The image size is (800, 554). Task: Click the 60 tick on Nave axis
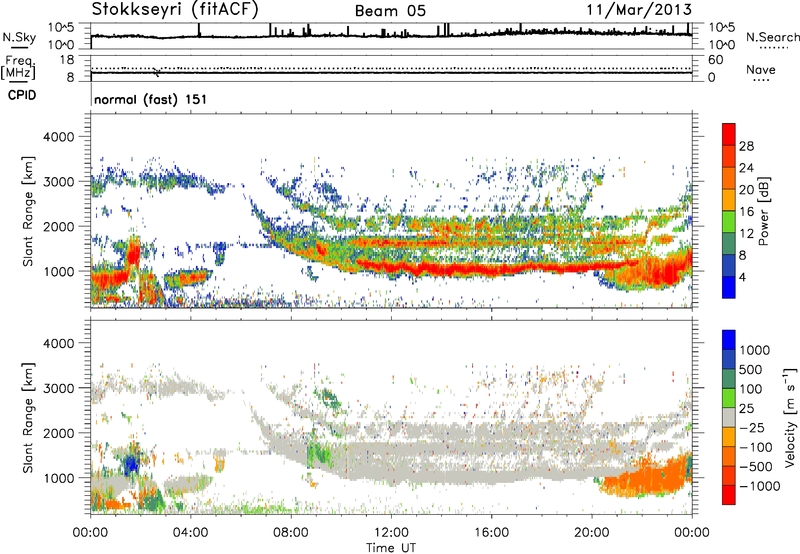[x=715, y=60]
